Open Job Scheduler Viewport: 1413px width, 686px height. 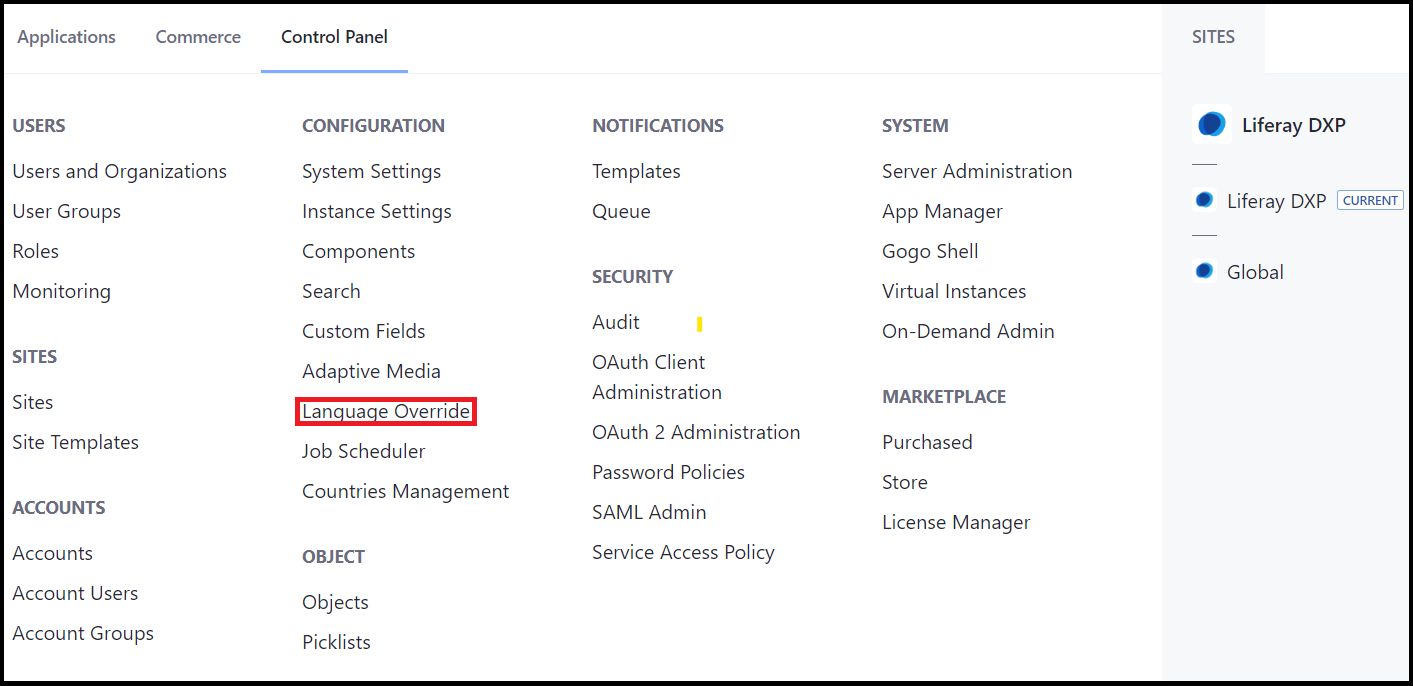point(363,451)
